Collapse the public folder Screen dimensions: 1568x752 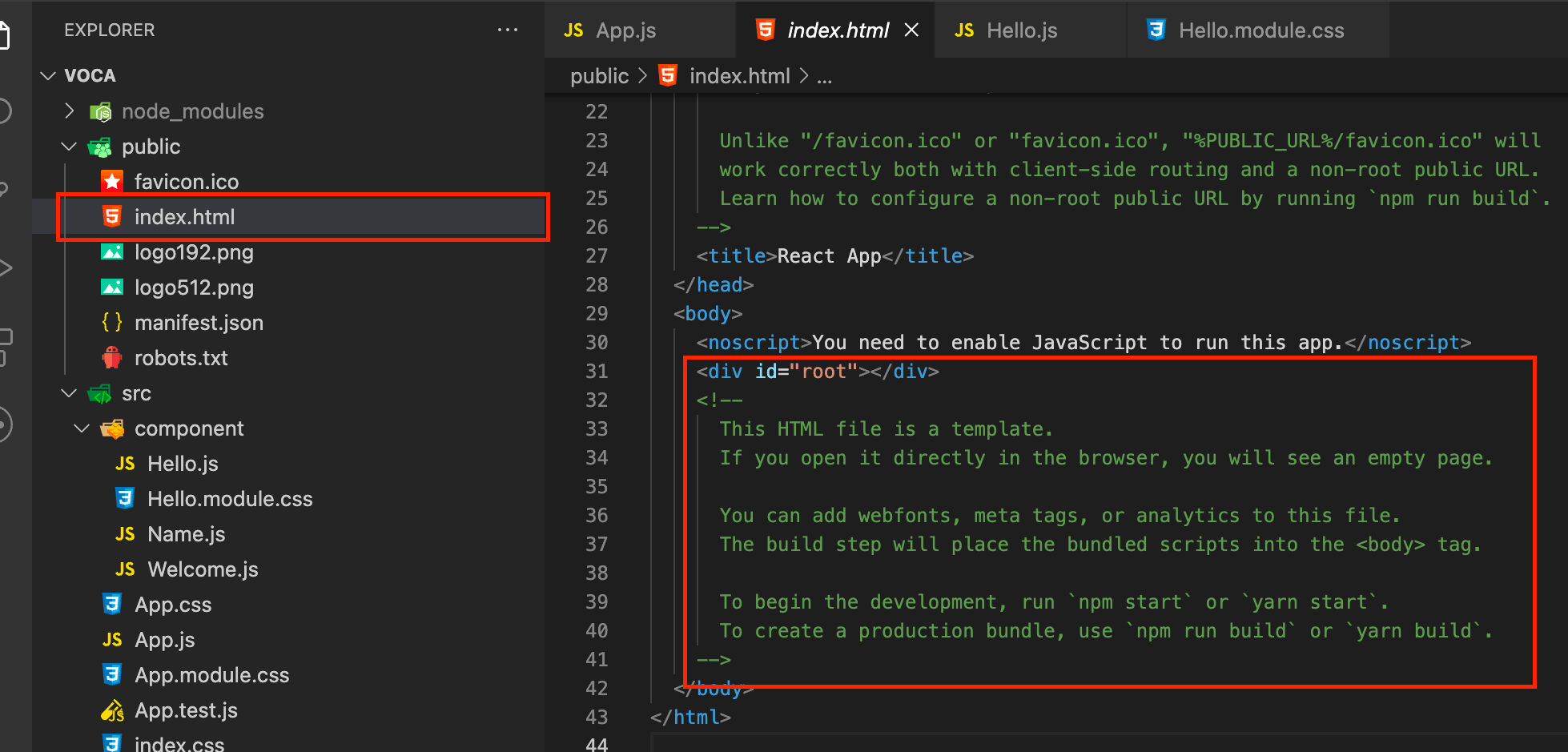69,147
